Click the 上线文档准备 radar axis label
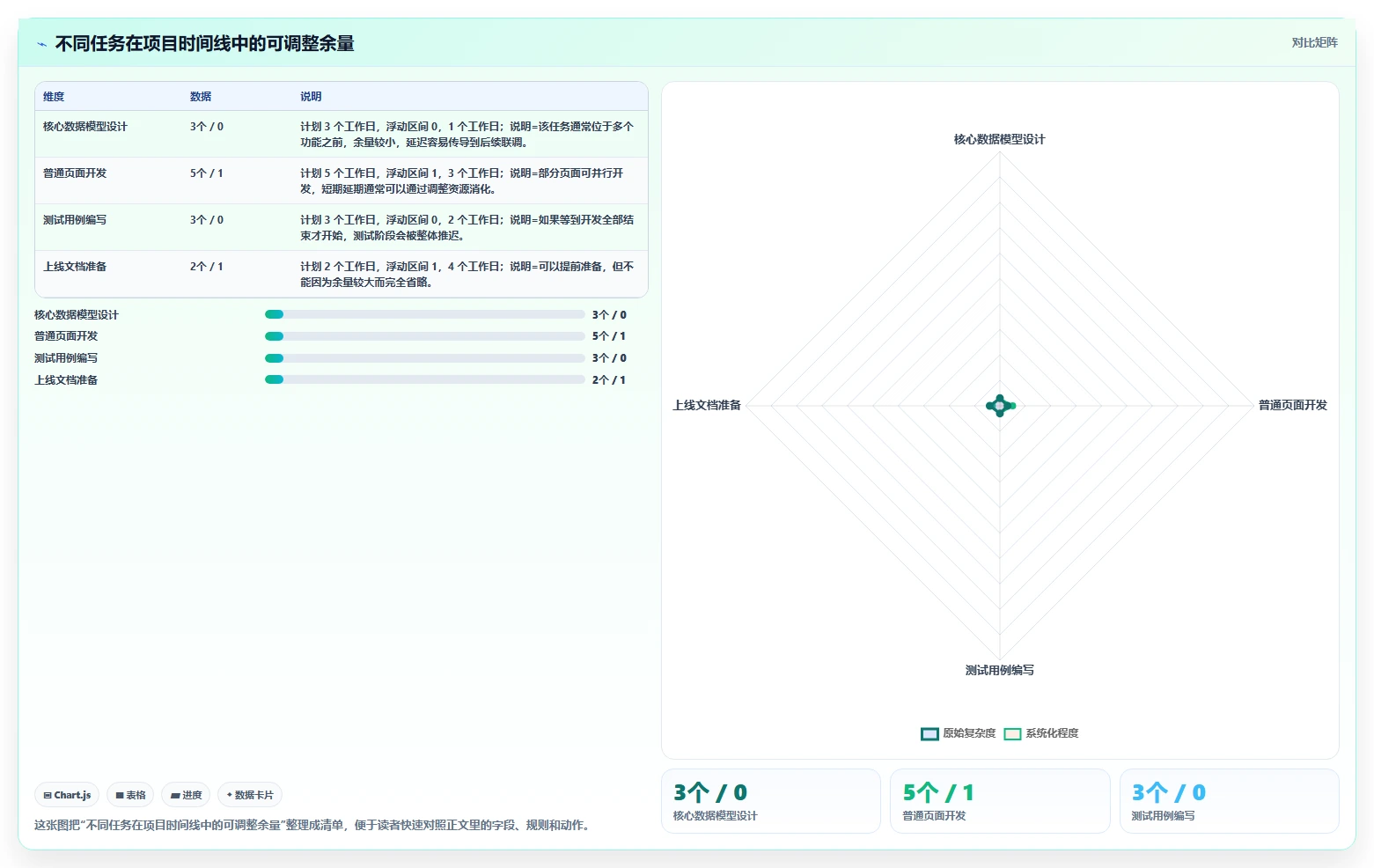This screenshot has width=1374, height=868. pyautogui.click(x=707, y=405)
